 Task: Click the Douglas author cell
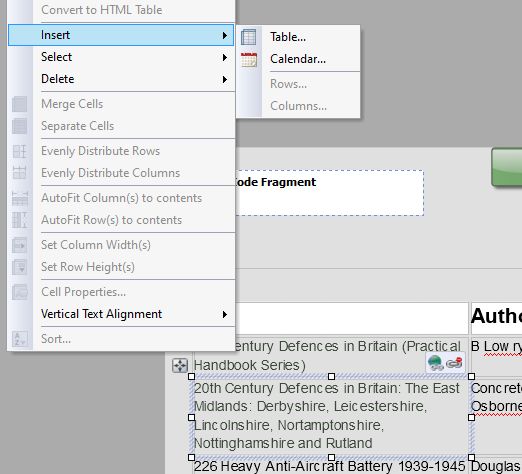496,466
